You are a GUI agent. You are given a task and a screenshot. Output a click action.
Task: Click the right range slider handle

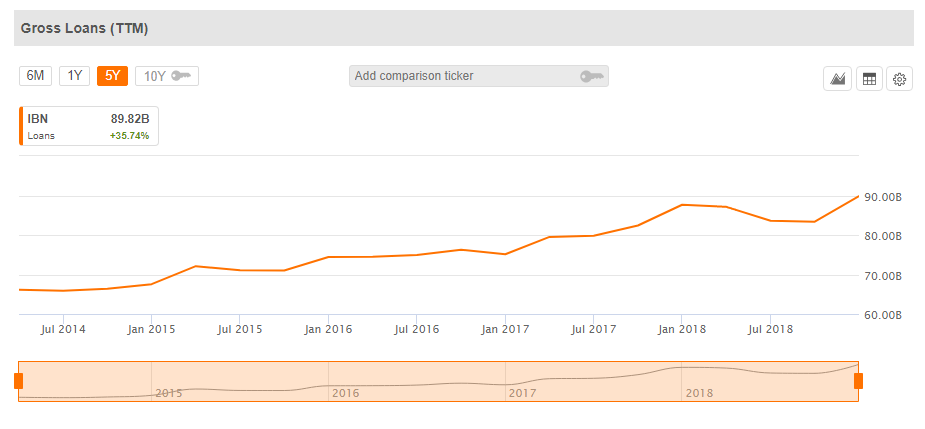pyautogui.click(x=858, y=381)
